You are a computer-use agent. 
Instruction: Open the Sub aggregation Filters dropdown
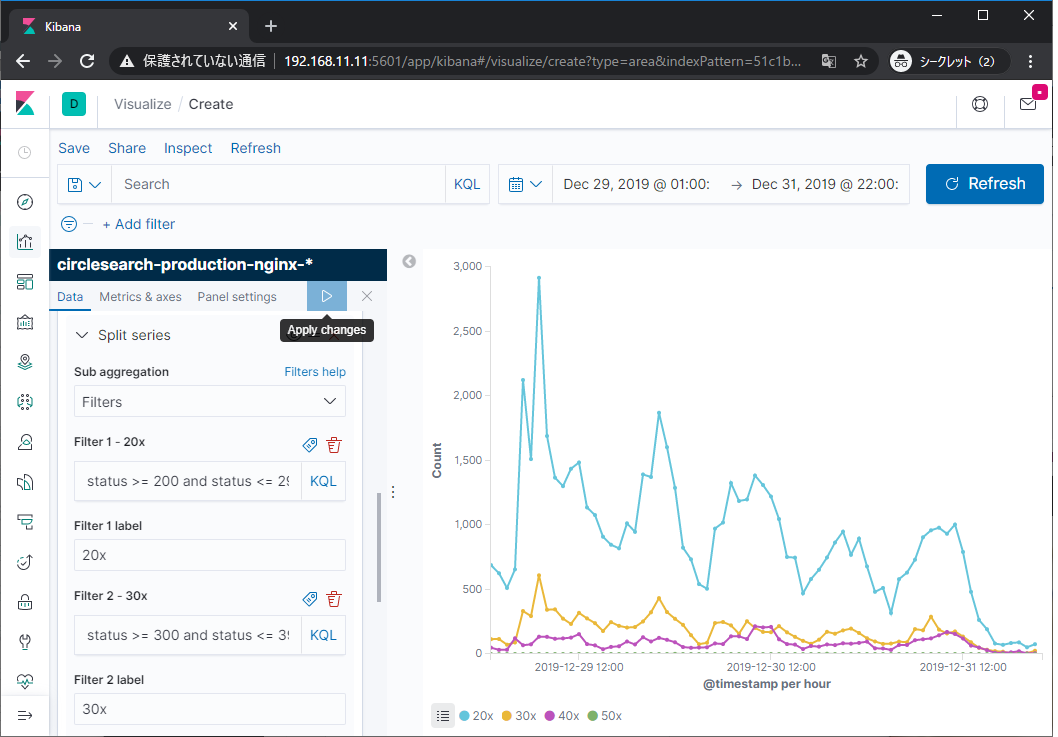coord(210,402)
